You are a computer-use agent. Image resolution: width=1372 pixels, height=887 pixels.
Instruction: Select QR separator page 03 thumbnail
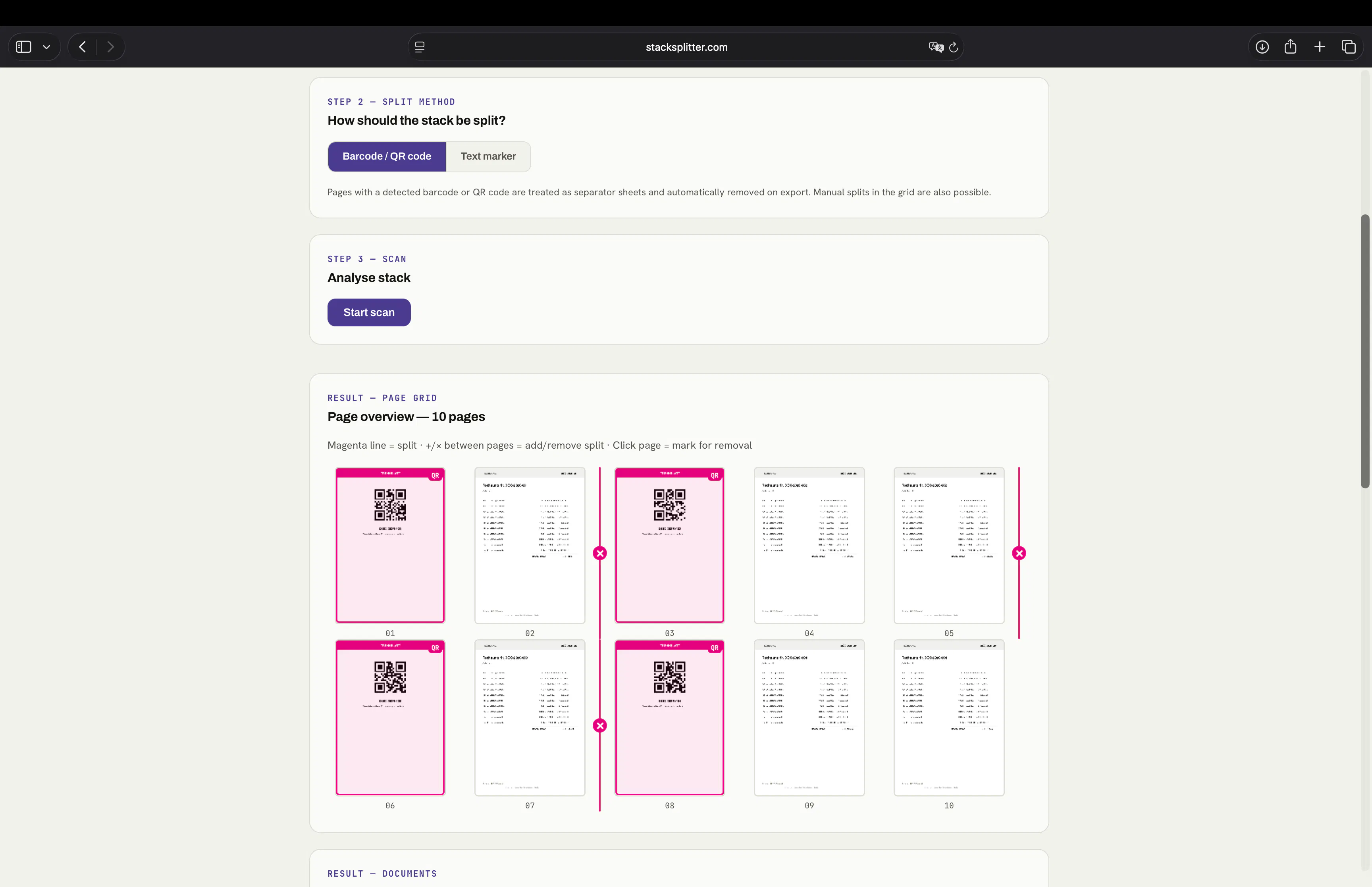(670, 545)
